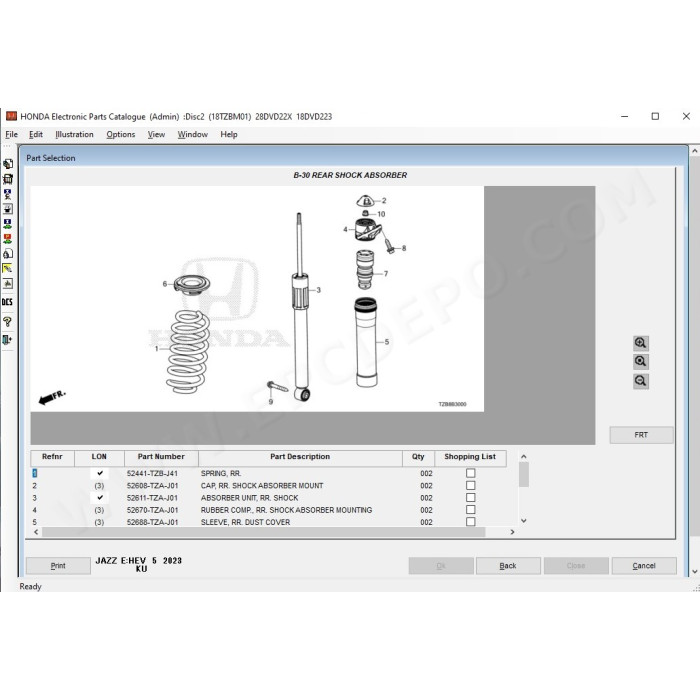Select part number 52611-TZA-J01
The height and width of the screenshot is (700, 700).
(x=152, y=498)
